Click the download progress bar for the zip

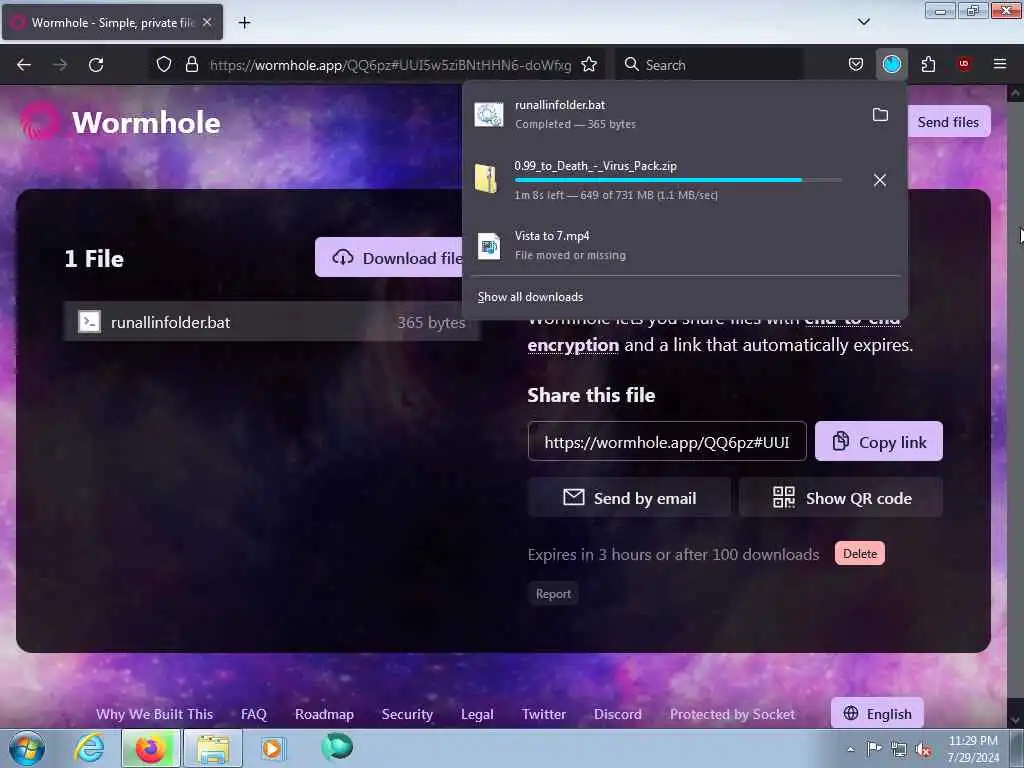678,180
